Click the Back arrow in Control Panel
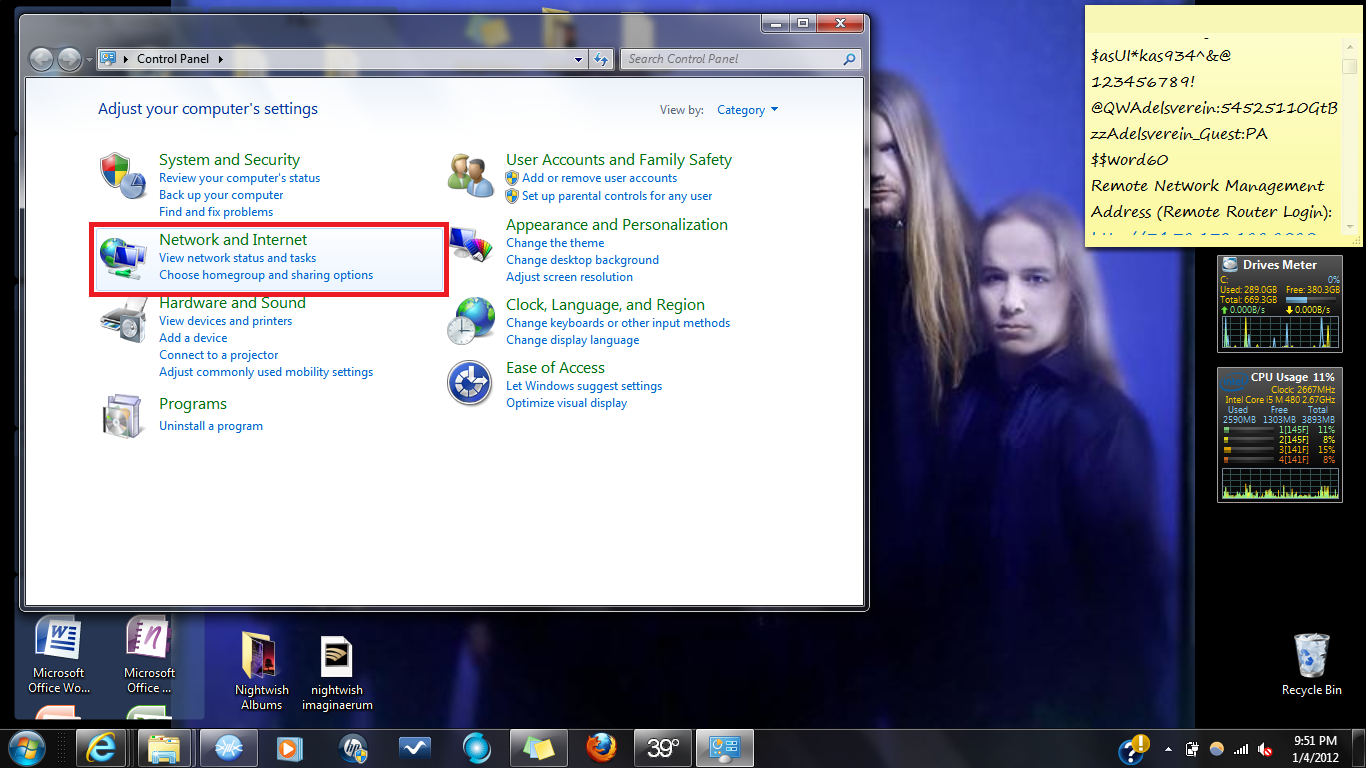This screenshot has height=768, width=1366. (41, 59)
